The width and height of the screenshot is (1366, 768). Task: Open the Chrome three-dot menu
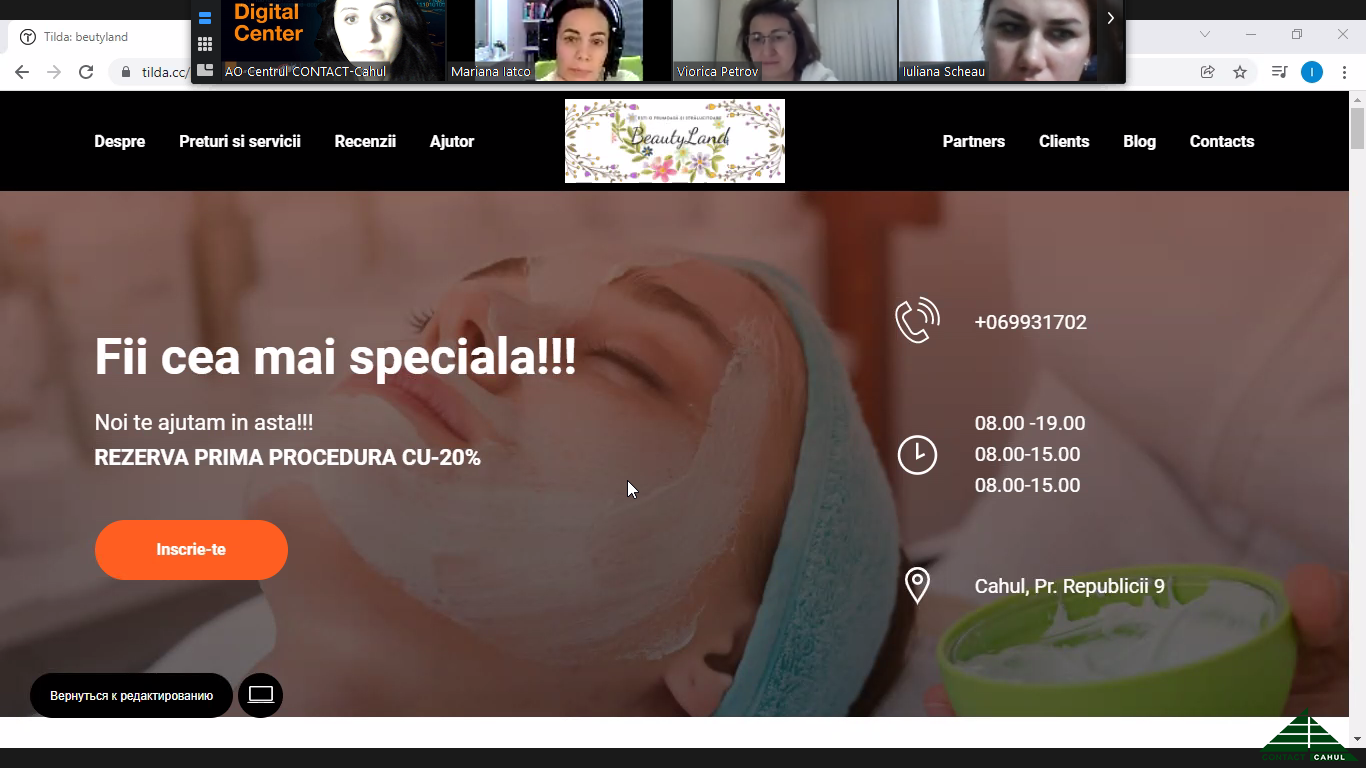[x=1344, y=72]
